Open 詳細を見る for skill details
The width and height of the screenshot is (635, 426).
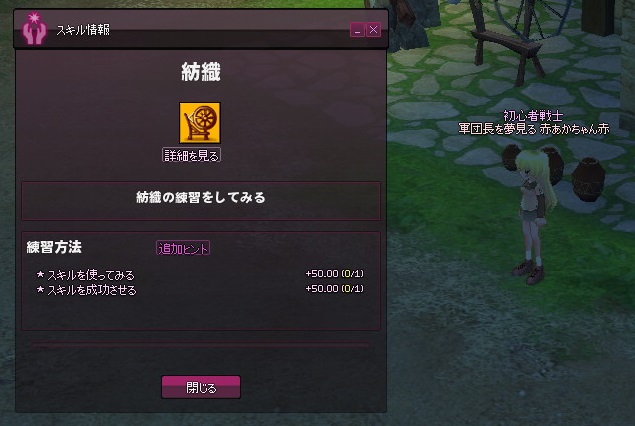point(192,155)
